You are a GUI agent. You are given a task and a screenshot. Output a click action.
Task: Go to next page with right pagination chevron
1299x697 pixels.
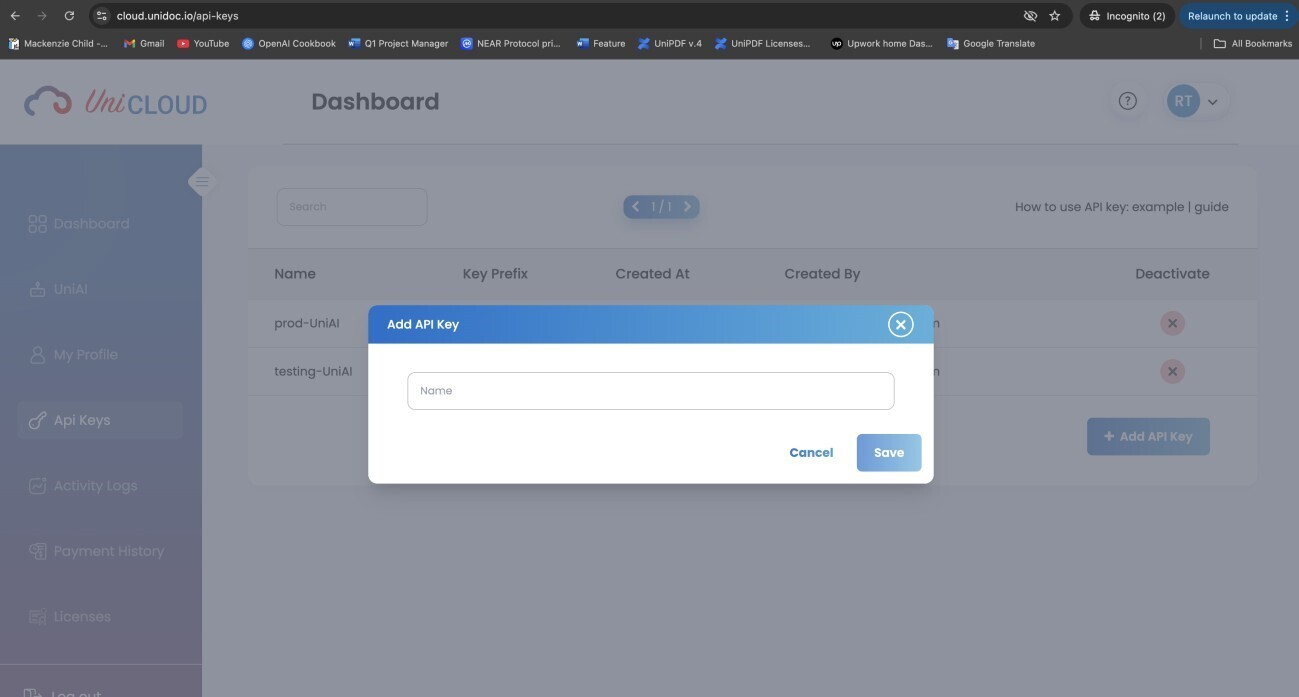point(686,206)
